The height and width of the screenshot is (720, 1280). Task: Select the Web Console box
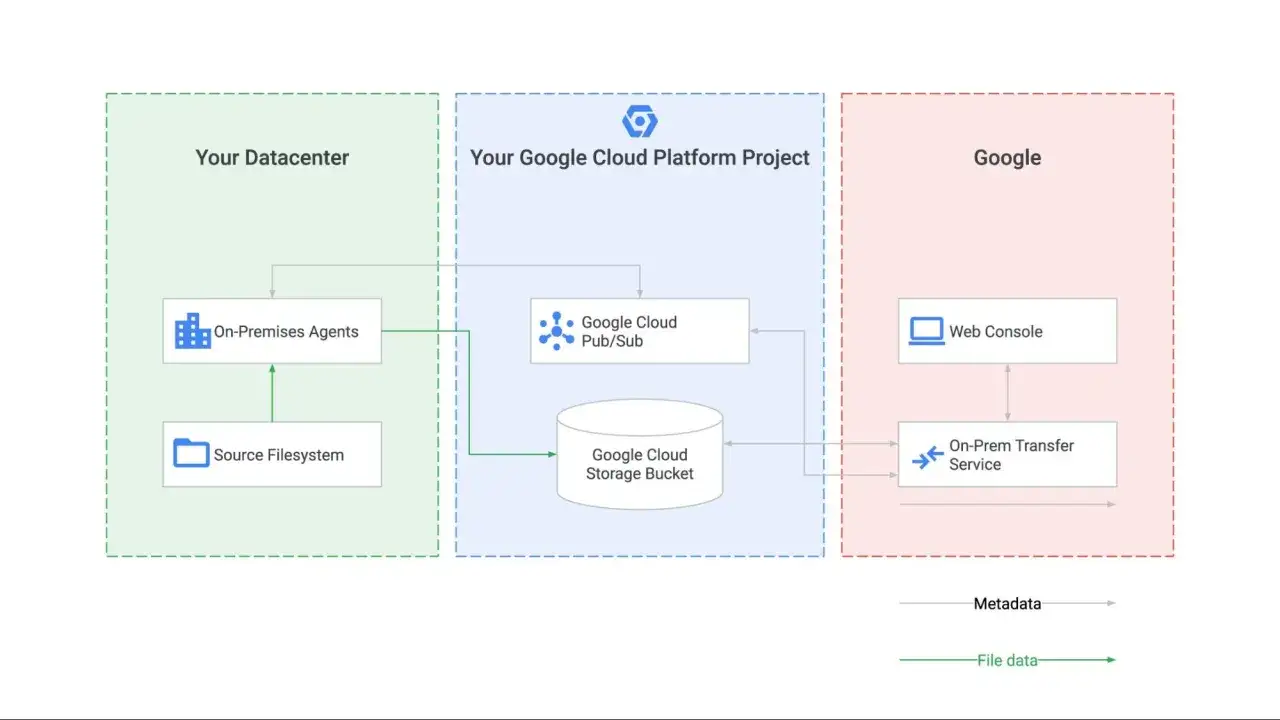[x=1007, y=331]
